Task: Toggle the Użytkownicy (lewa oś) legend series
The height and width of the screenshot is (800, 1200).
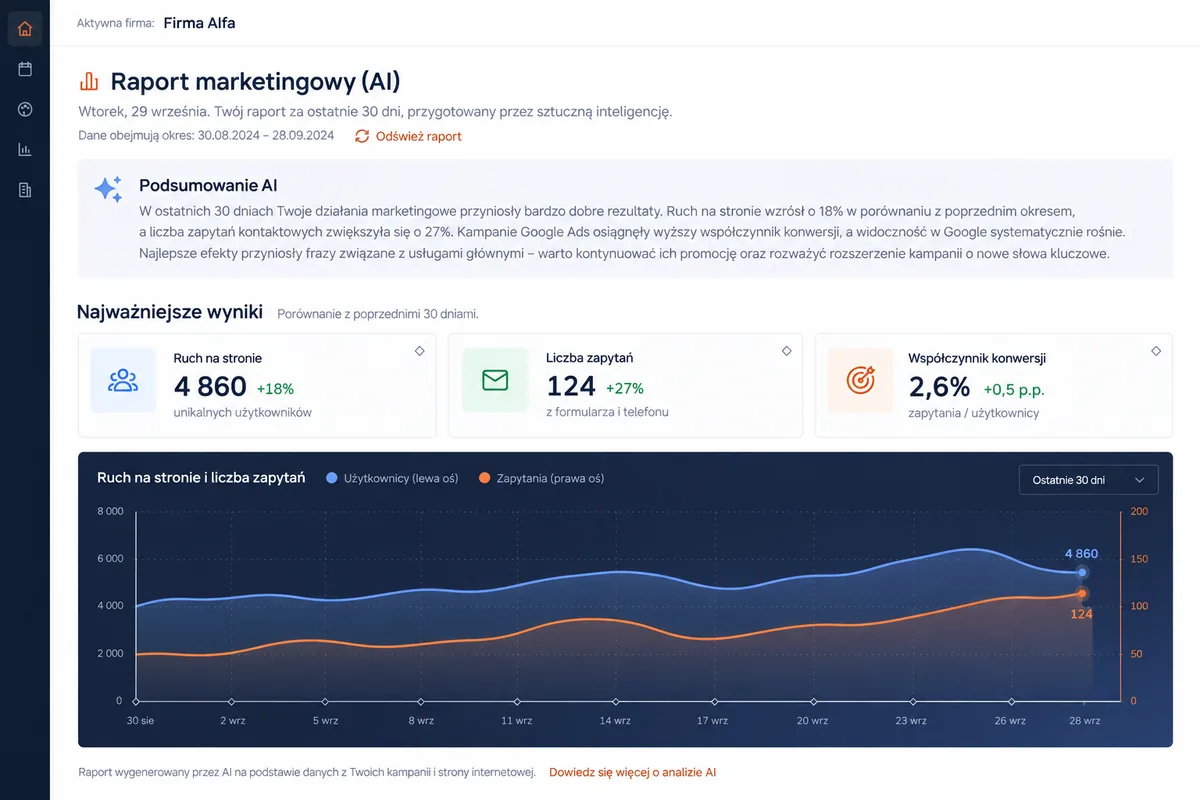Action: coord(393,478)
